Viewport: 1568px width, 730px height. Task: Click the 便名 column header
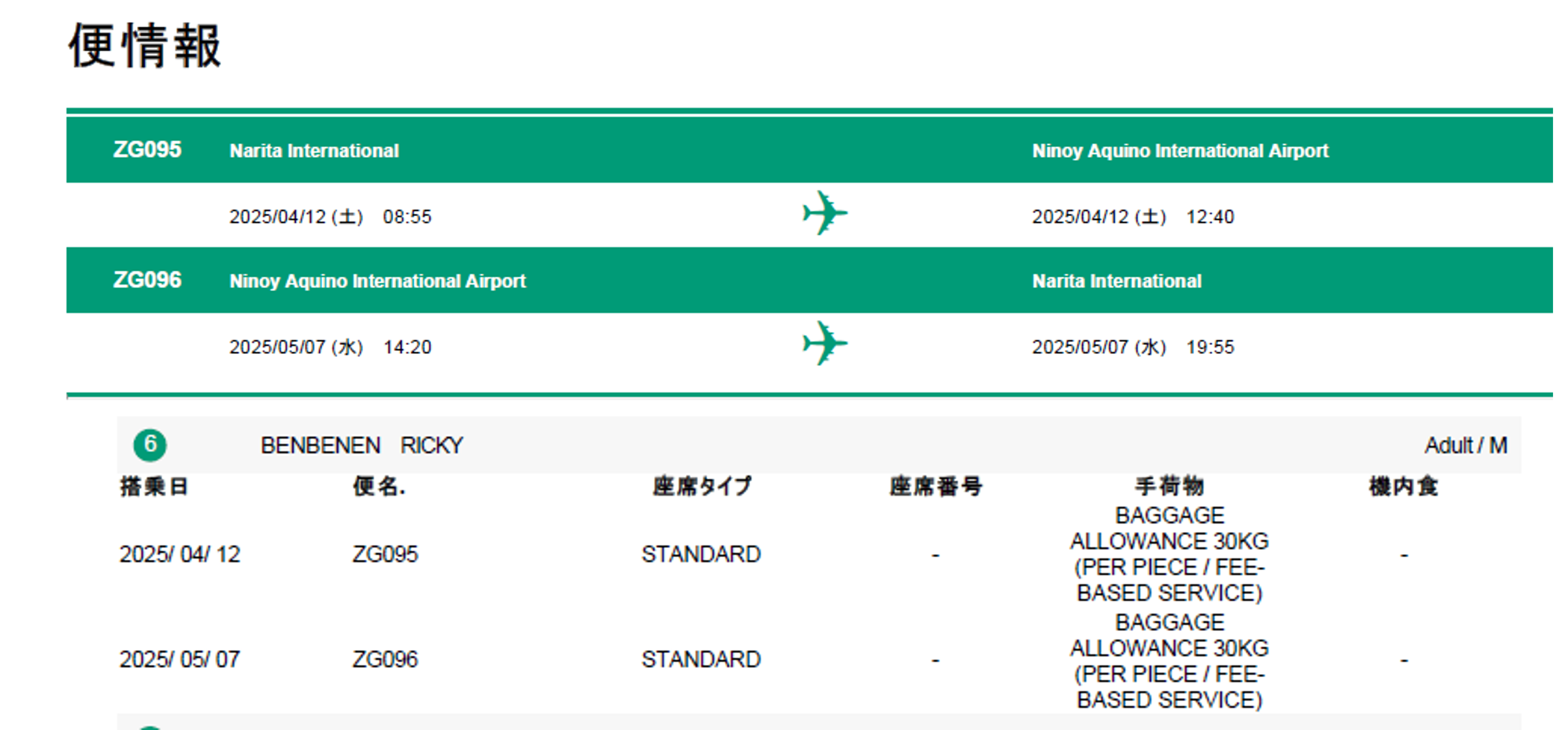pos(379,487)
